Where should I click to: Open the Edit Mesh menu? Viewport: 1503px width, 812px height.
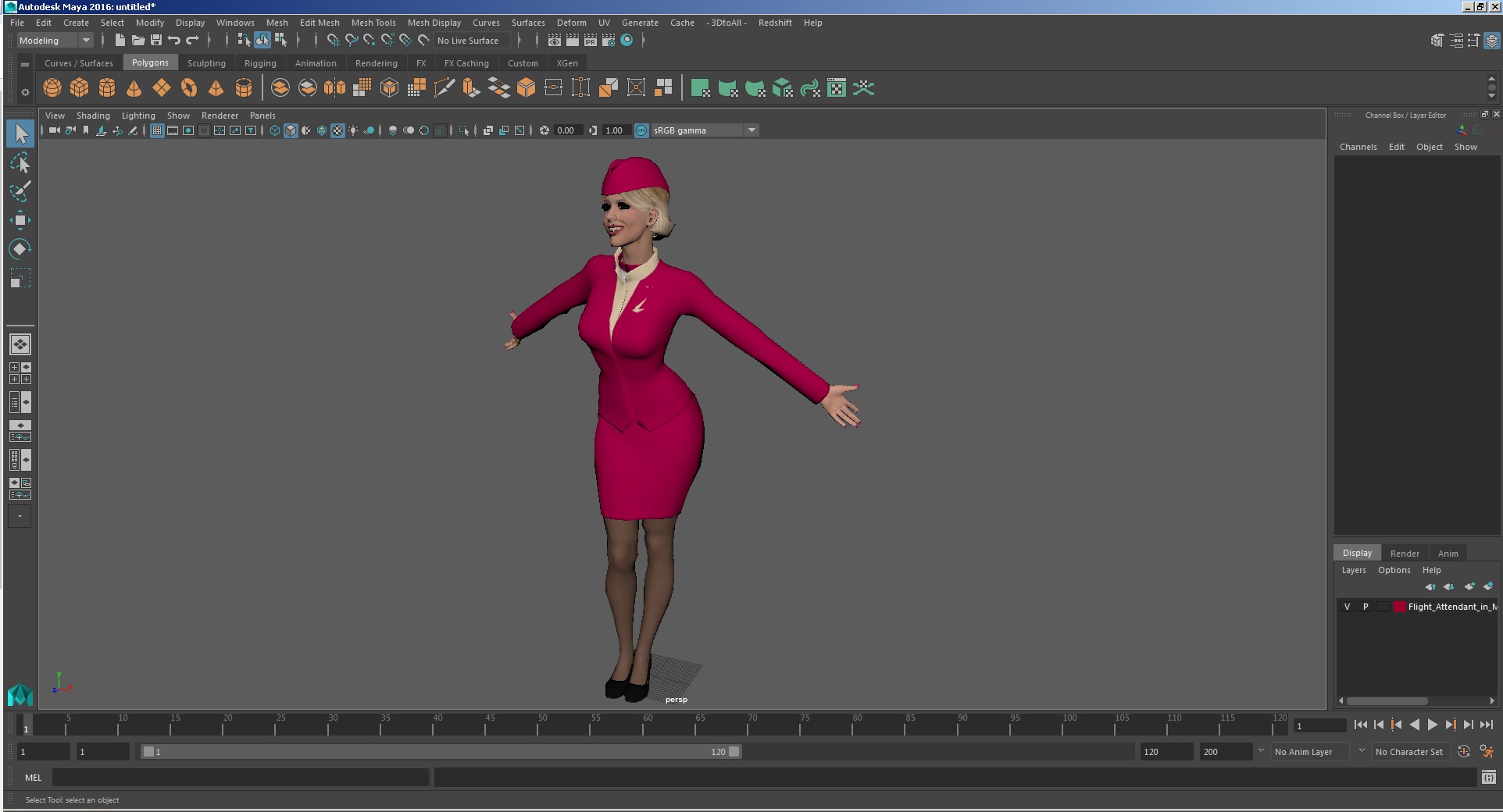pyautogui.click(x=320, y=23)
